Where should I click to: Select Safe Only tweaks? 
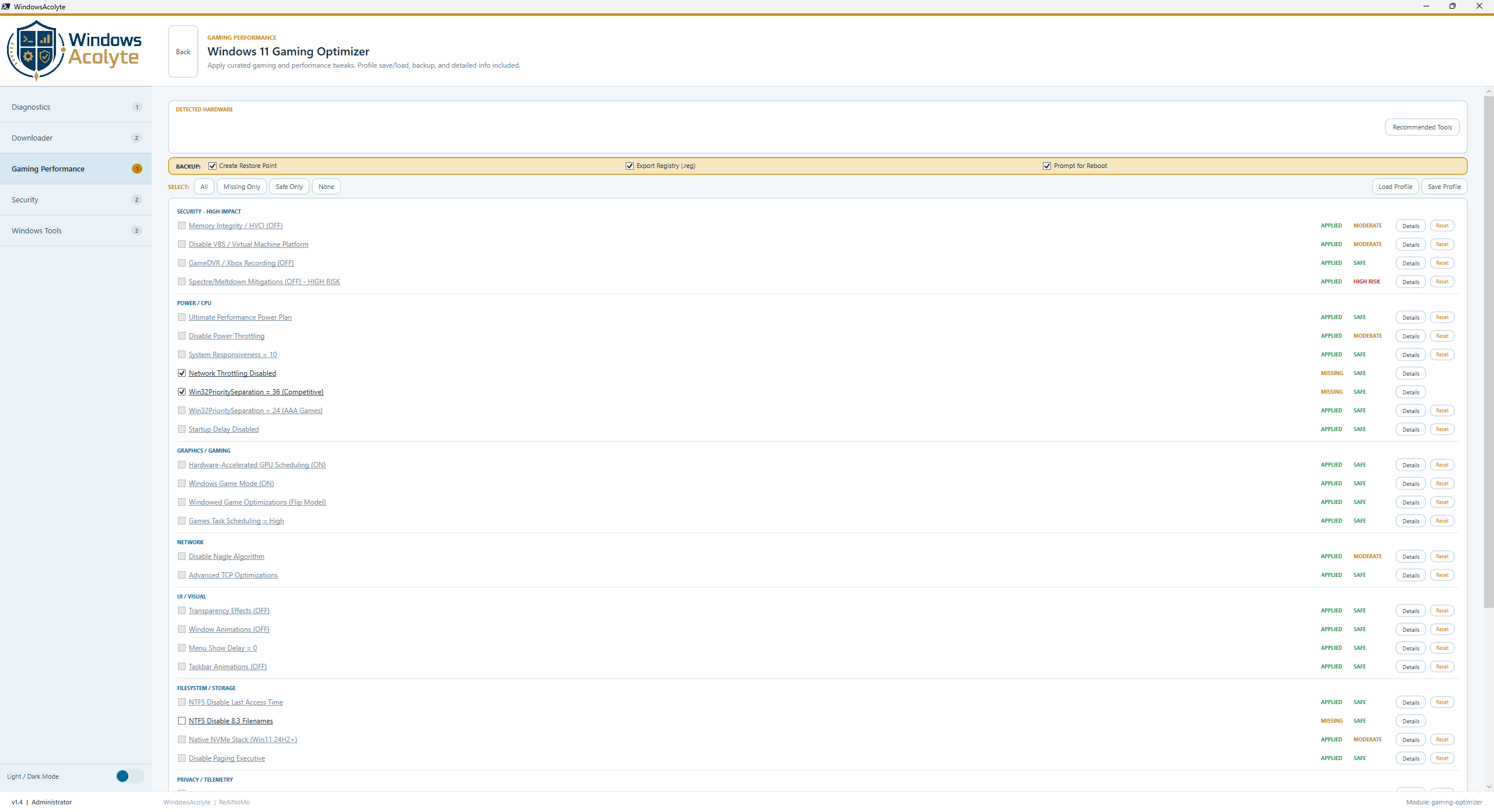tap(289, 187)
